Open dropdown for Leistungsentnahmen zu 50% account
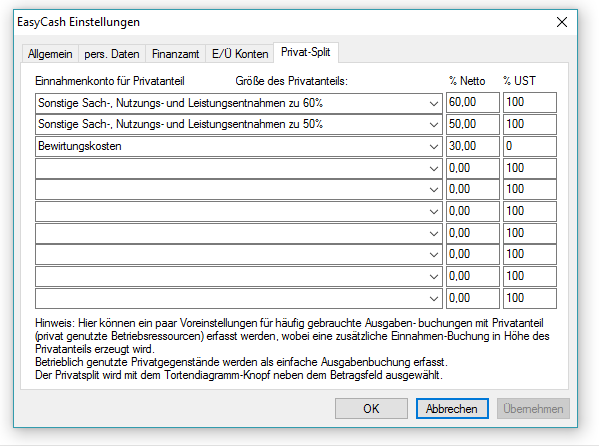 click(434, 125)
